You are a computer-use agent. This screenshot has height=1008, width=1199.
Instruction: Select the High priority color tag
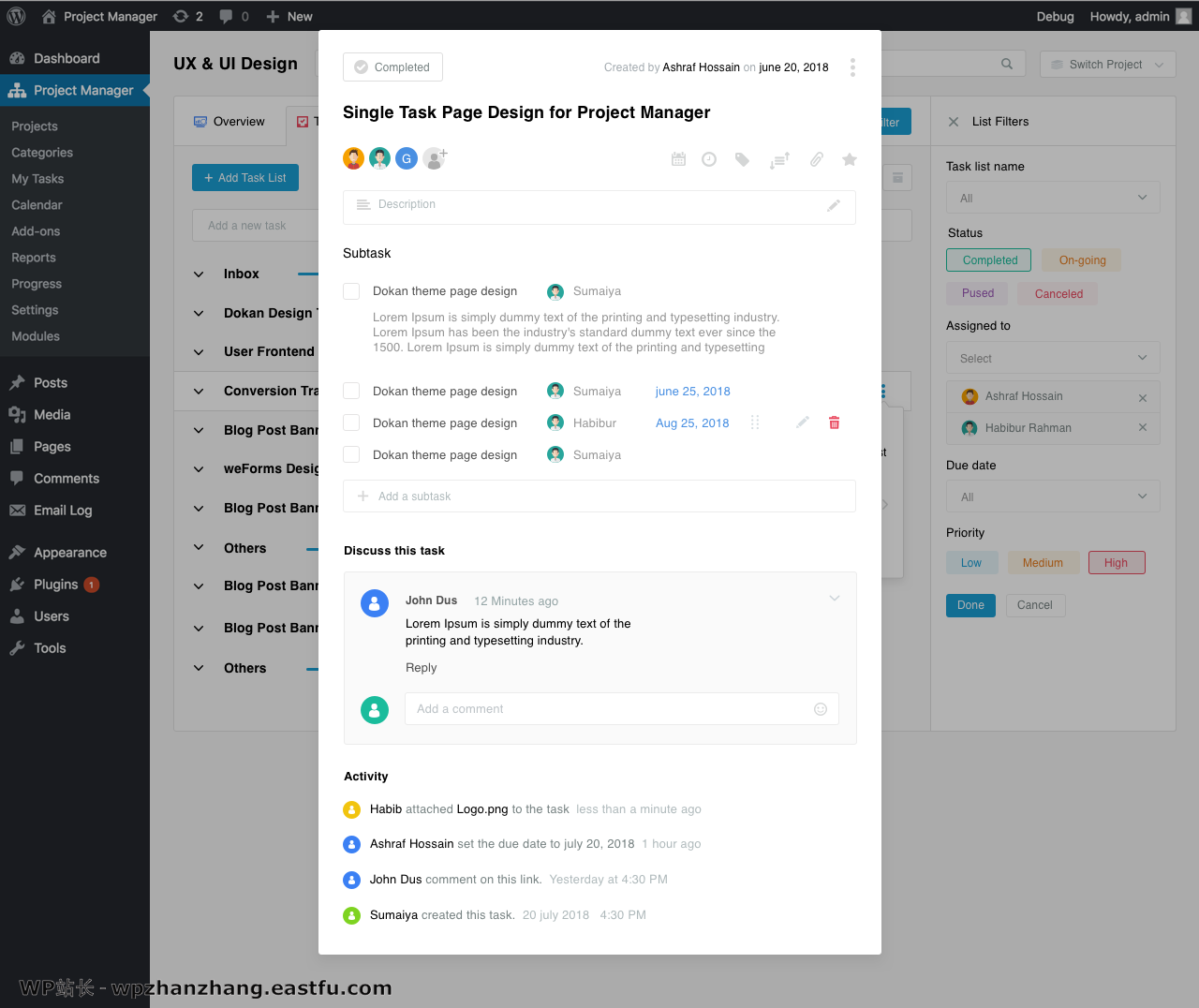tap(1116, 563)
